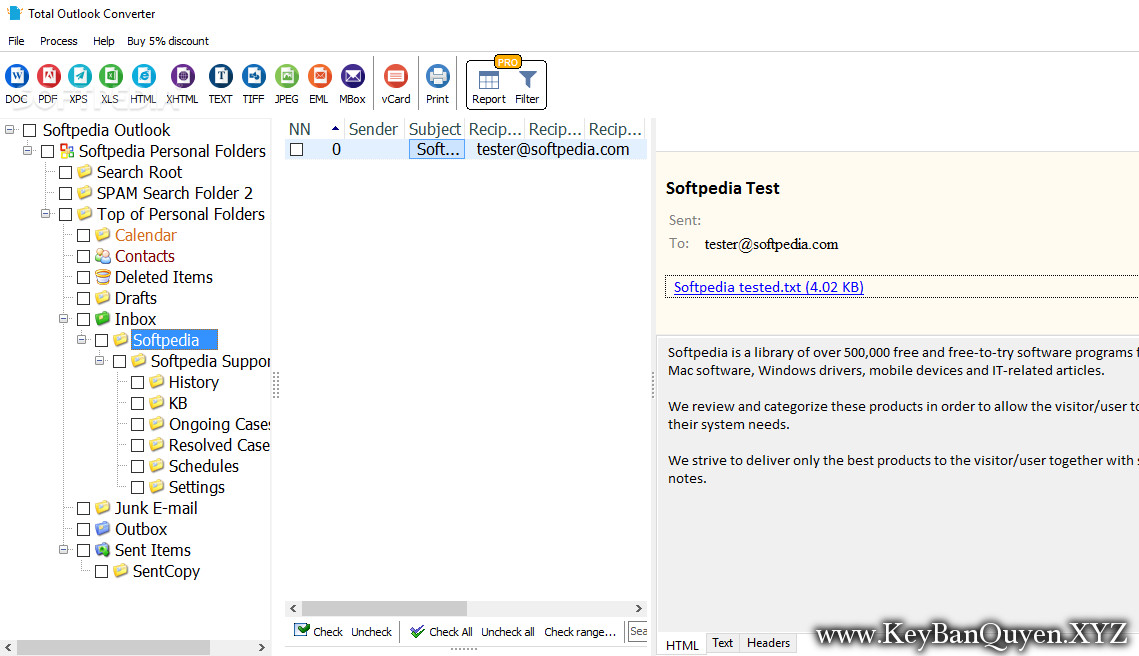Open the File menu
1139x656 pixels.
[x=16, y=41]
